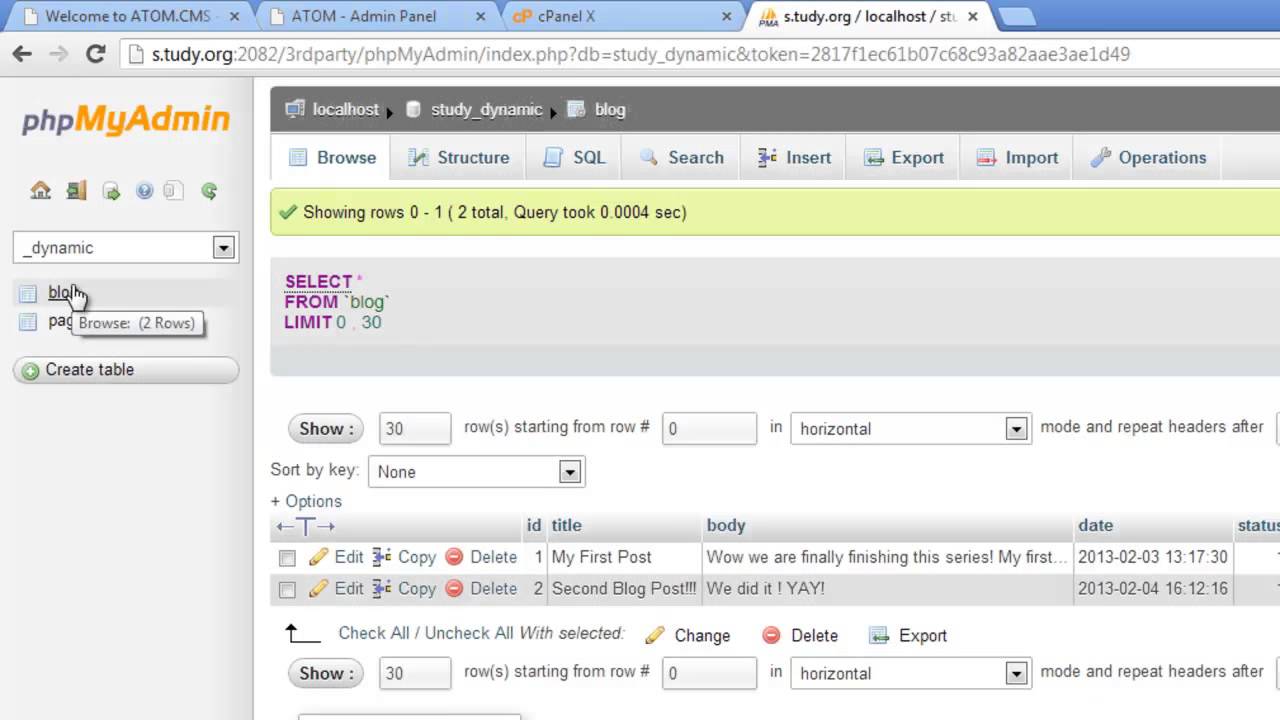Viewport: 1280px width, 720px height.
Task: Click Check All link
Action: (x=374, y=633)
